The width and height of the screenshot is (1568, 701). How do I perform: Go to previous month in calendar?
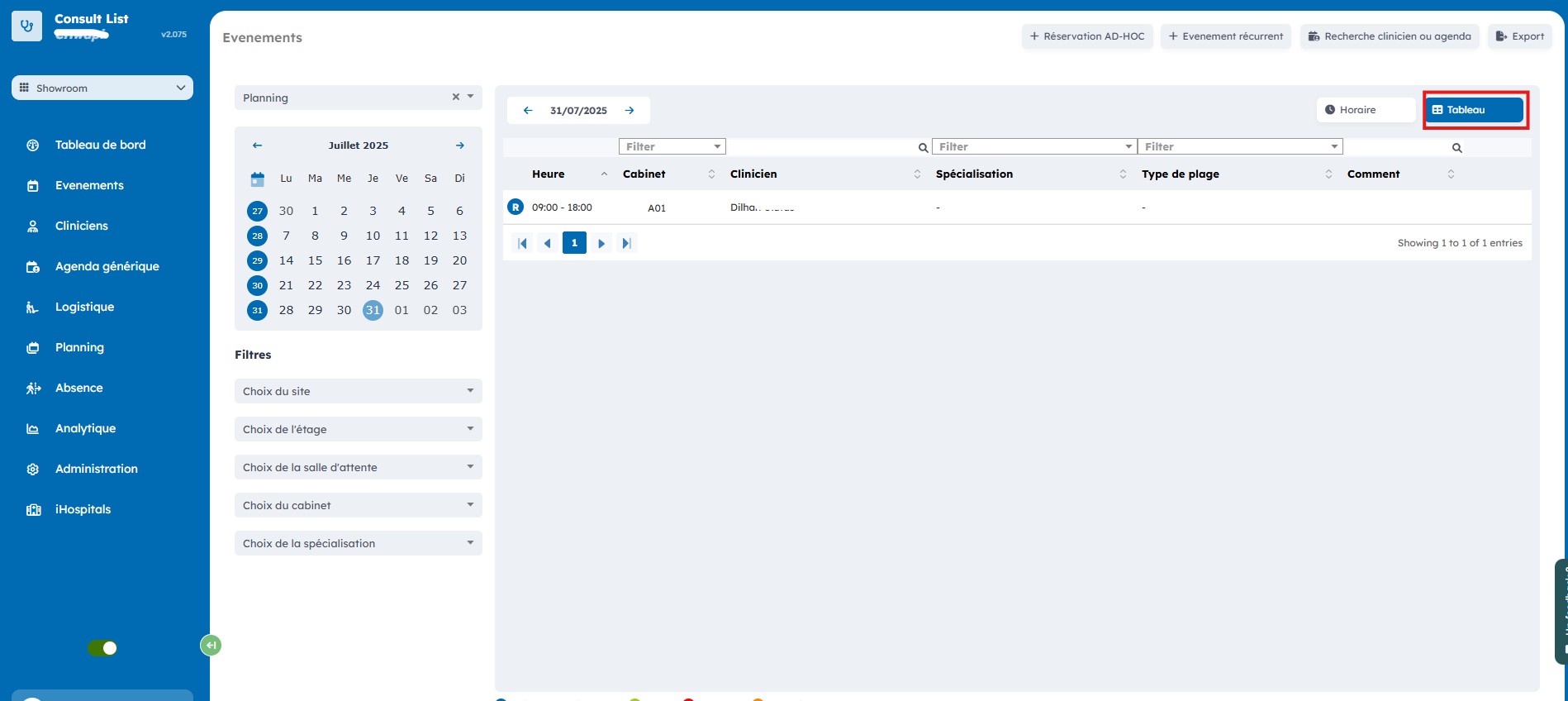257,145
